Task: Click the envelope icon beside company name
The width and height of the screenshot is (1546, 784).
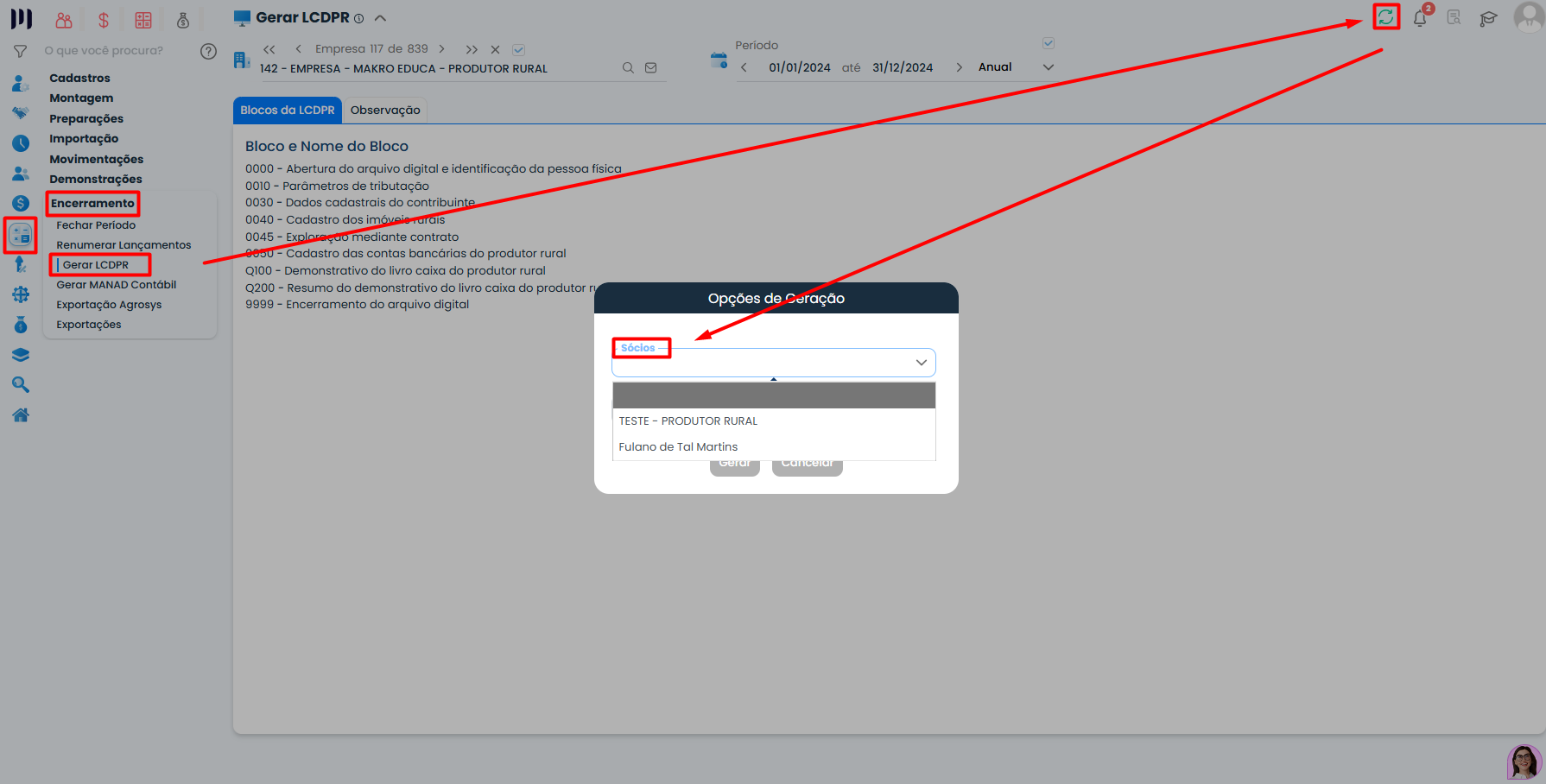Action: 651,68
